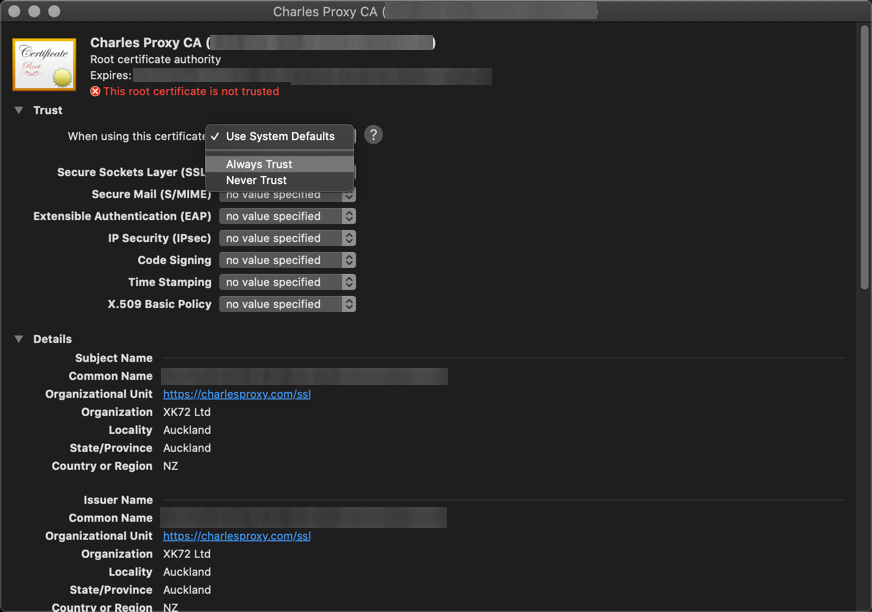Click the 'Secure Sockets Layer (SSL' label
The image size is (872, 612).
[x=131, y=172]
